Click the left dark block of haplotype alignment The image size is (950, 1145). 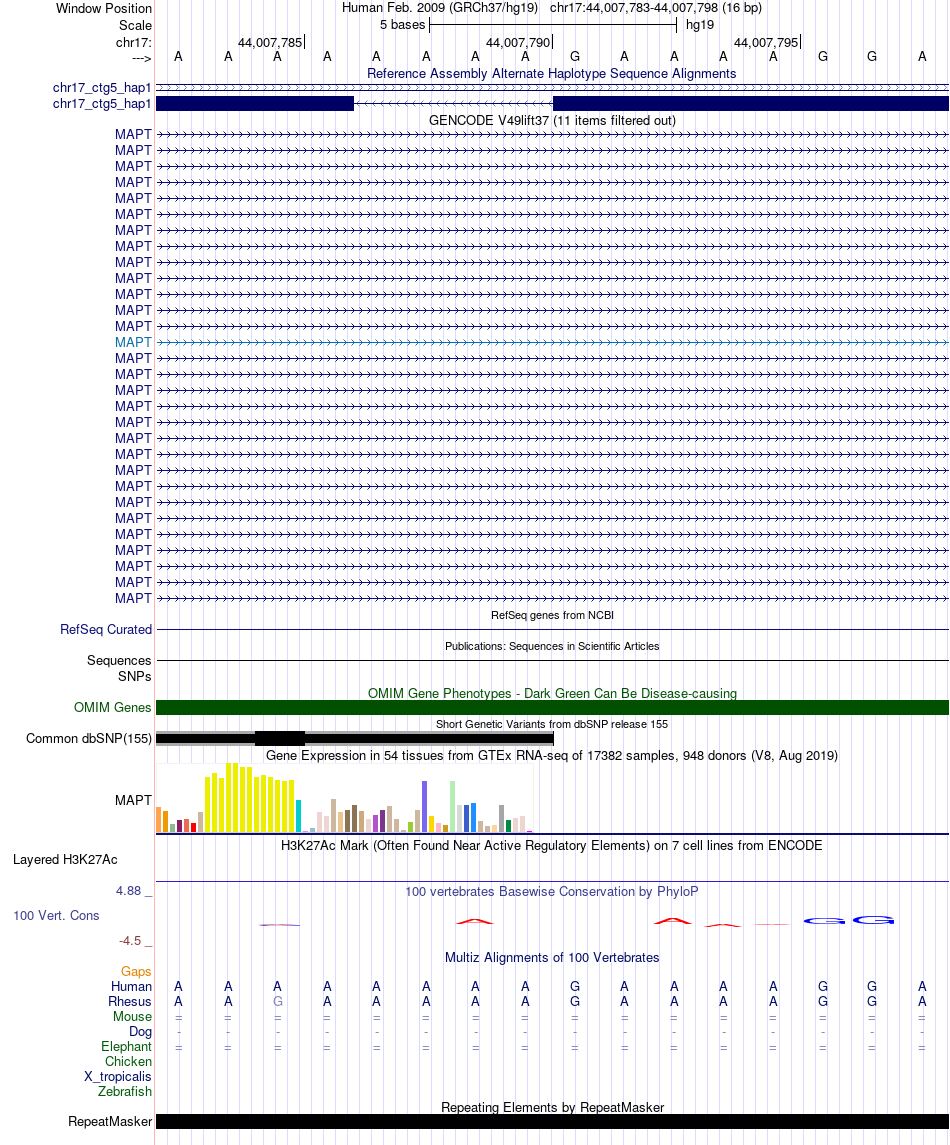click(x=255, y=104)
